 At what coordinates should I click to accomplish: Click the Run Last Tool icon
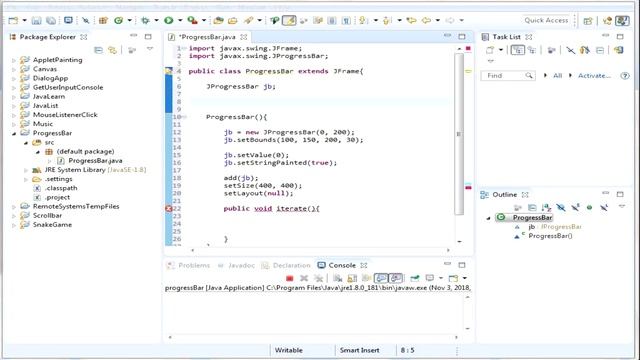pos(192,20)
